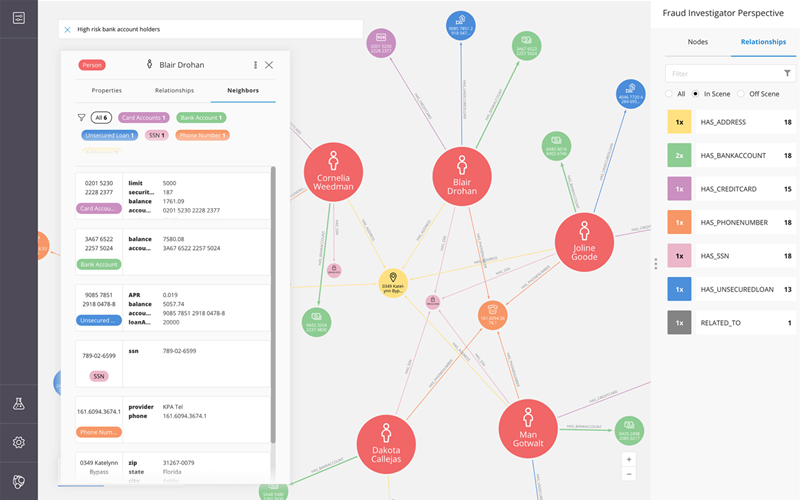800x500 pixels.
Task: Open the more options menu for Blair Drohan
Action: (255, 65)
